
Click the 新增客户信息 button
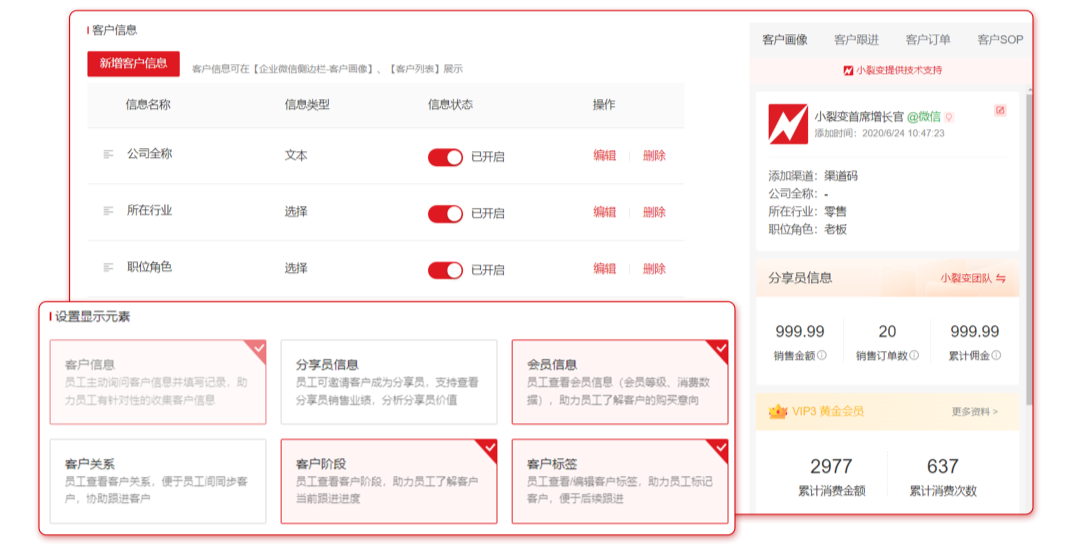click(133, 63)
